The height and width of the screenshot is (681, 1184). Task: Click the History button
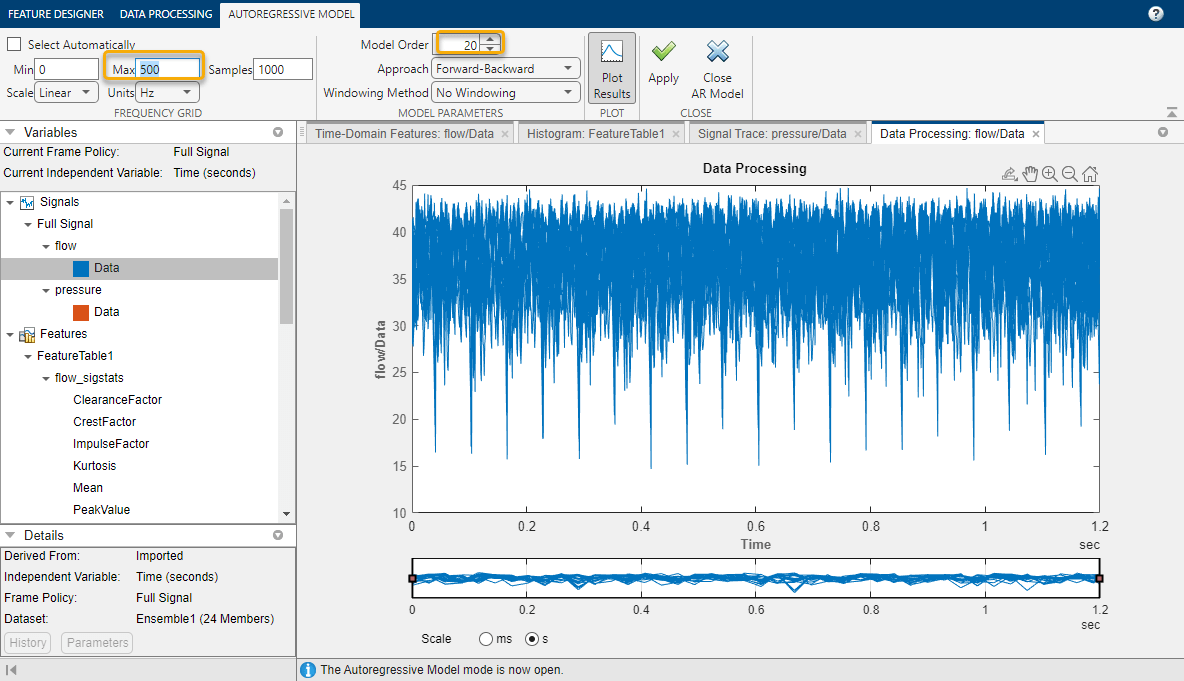pos(28,643)
